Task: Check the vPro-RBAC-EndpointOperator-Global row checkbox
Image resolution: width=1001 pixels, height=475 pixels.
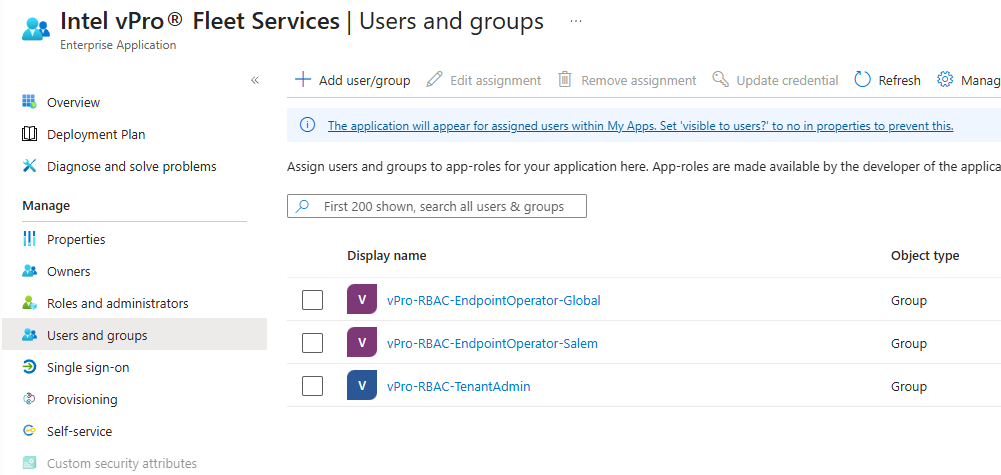Action: 312,299
